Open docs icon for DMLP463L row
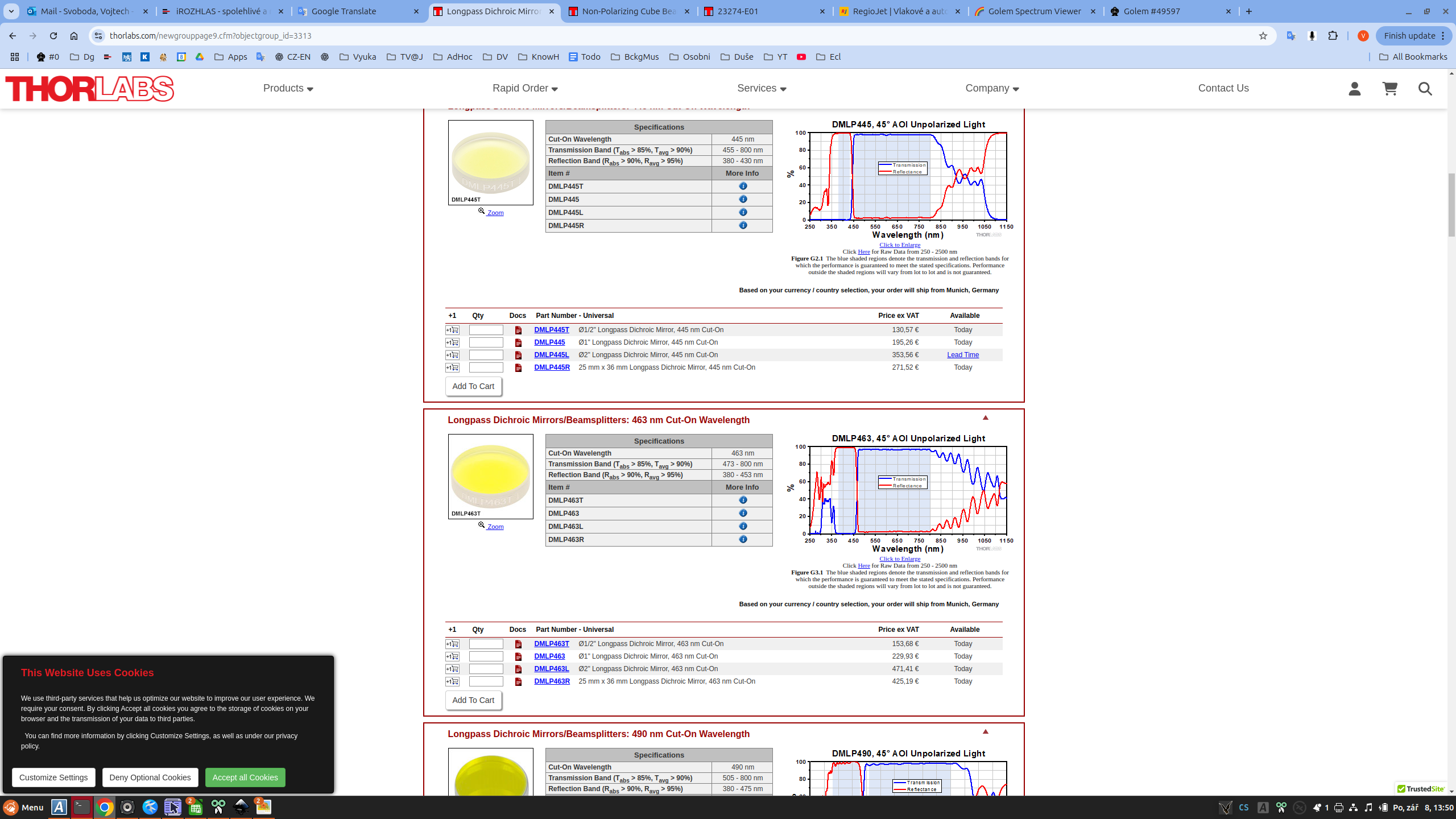Image resolution: width=1456 pixels, height=819 pixels. 518,669
